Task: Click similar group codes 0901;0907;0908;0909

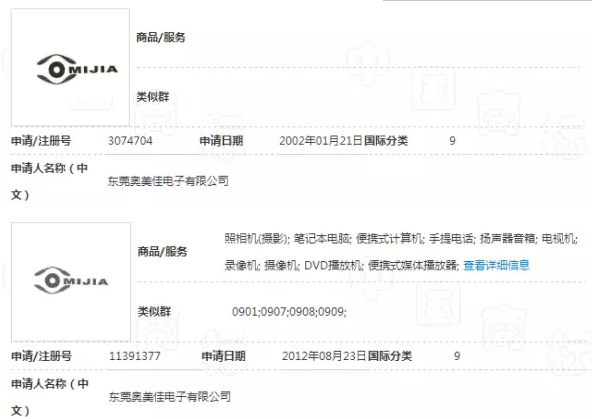Action: click(289, 312)
